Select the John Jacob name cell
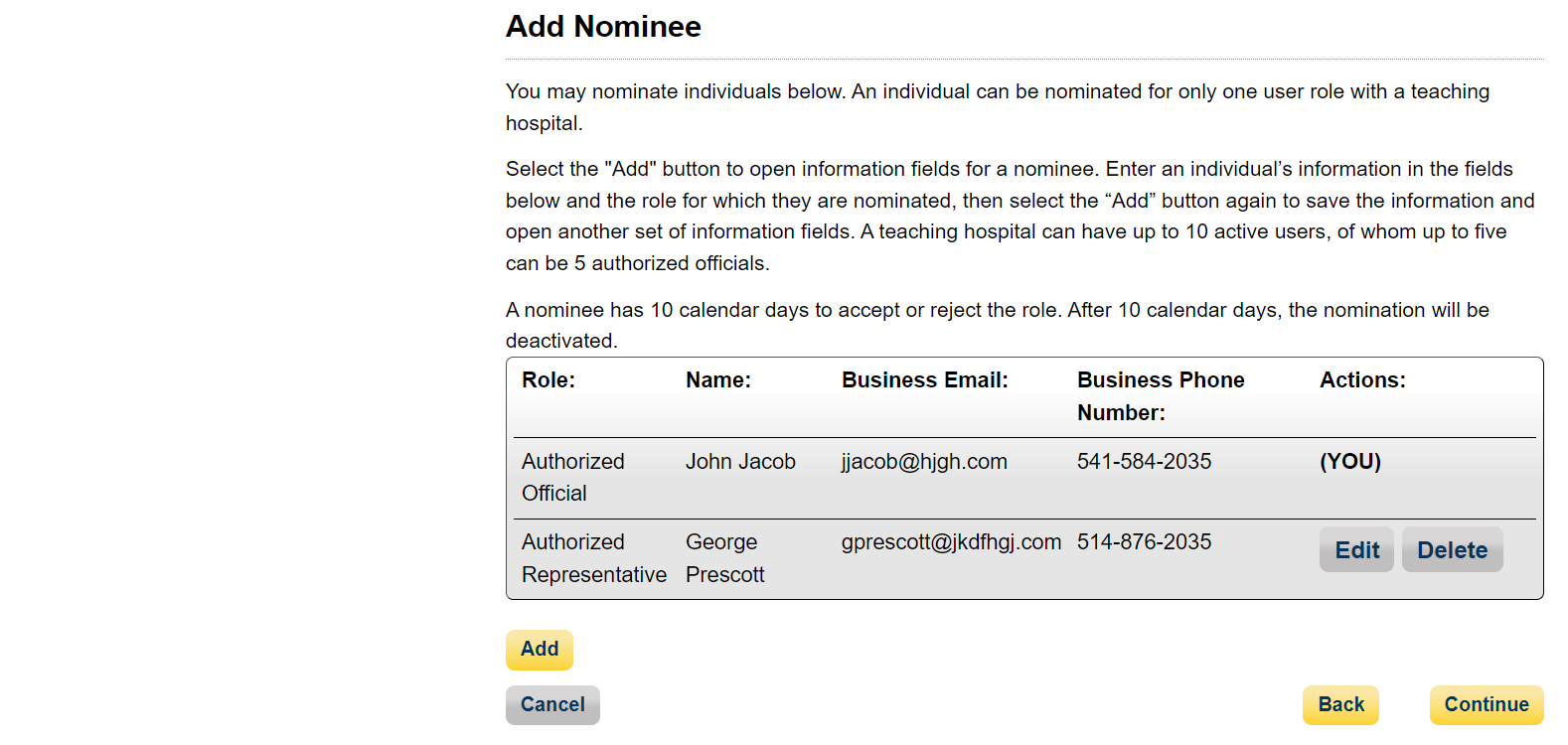 pyautogui.click(x=740, y=462)
